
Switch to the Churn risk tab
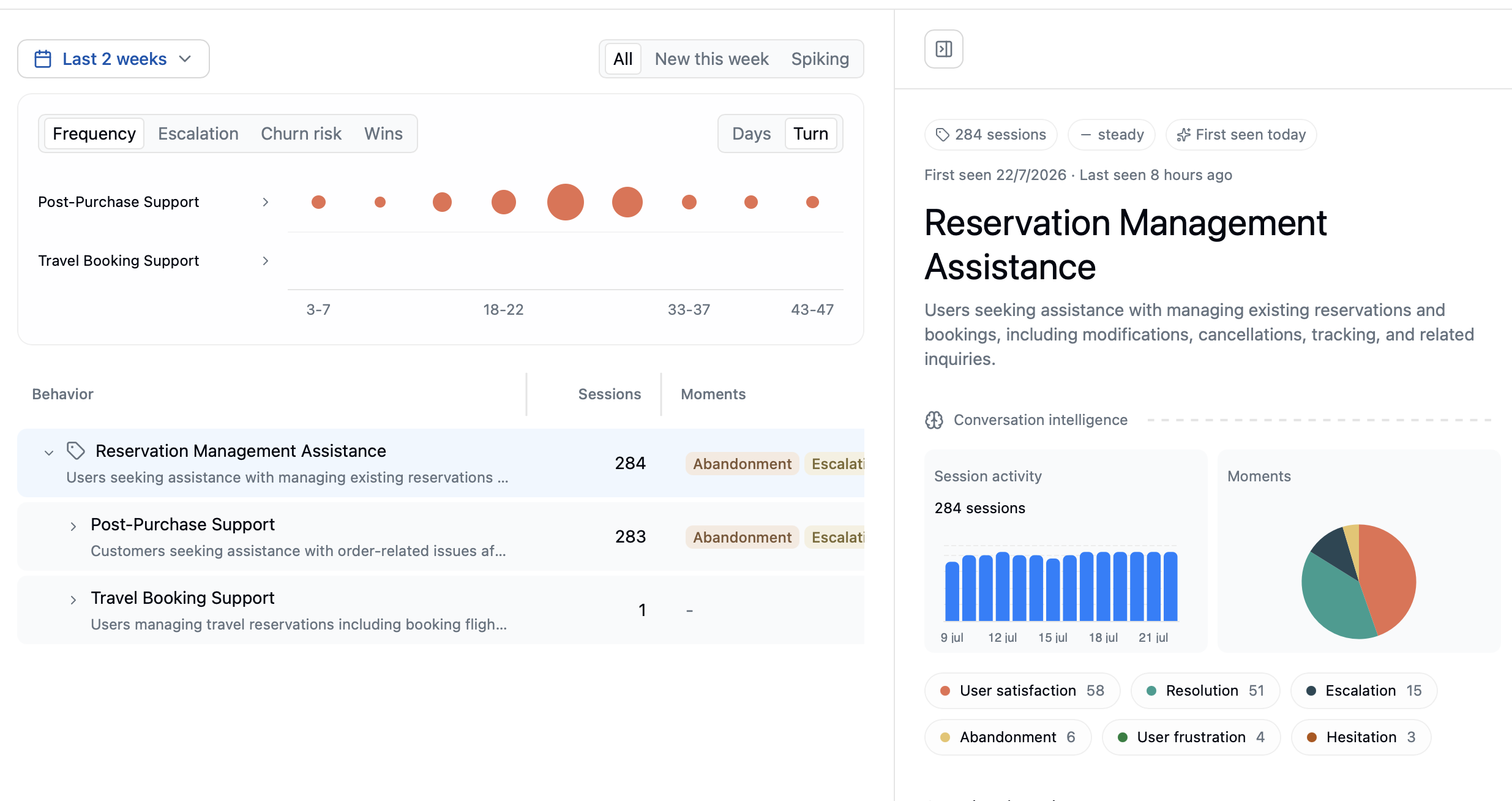coord(301,133)
